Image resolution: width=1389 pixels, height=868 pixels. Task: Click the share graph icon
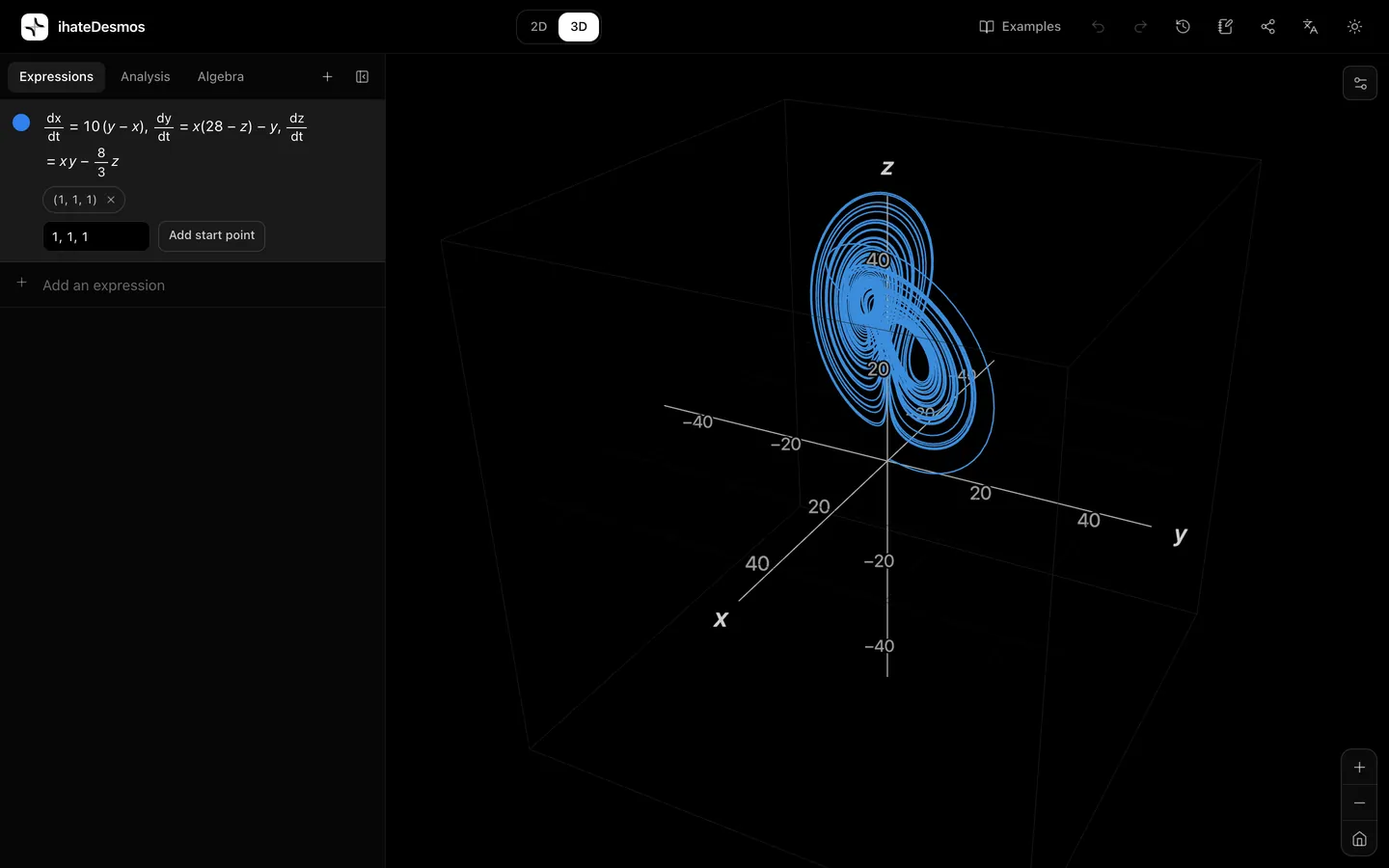(1267, 27)
